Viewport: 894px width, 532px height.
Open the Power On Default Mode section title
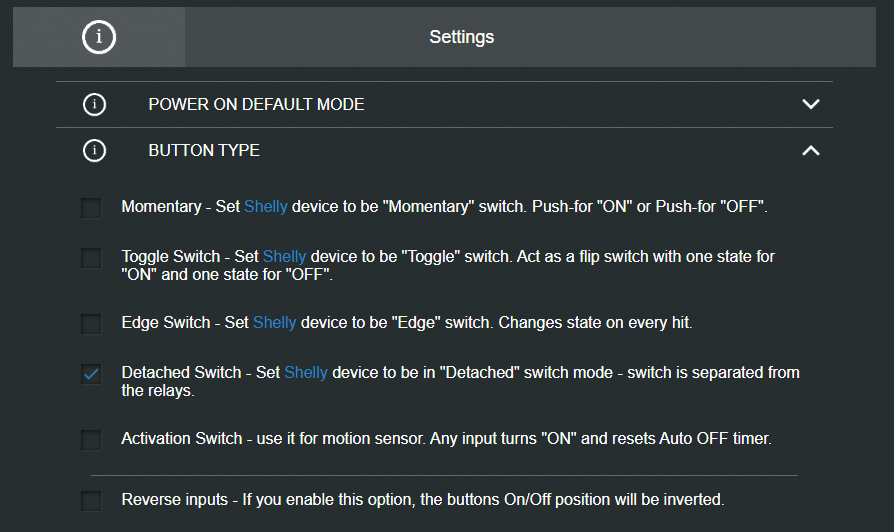coord(256,104)
